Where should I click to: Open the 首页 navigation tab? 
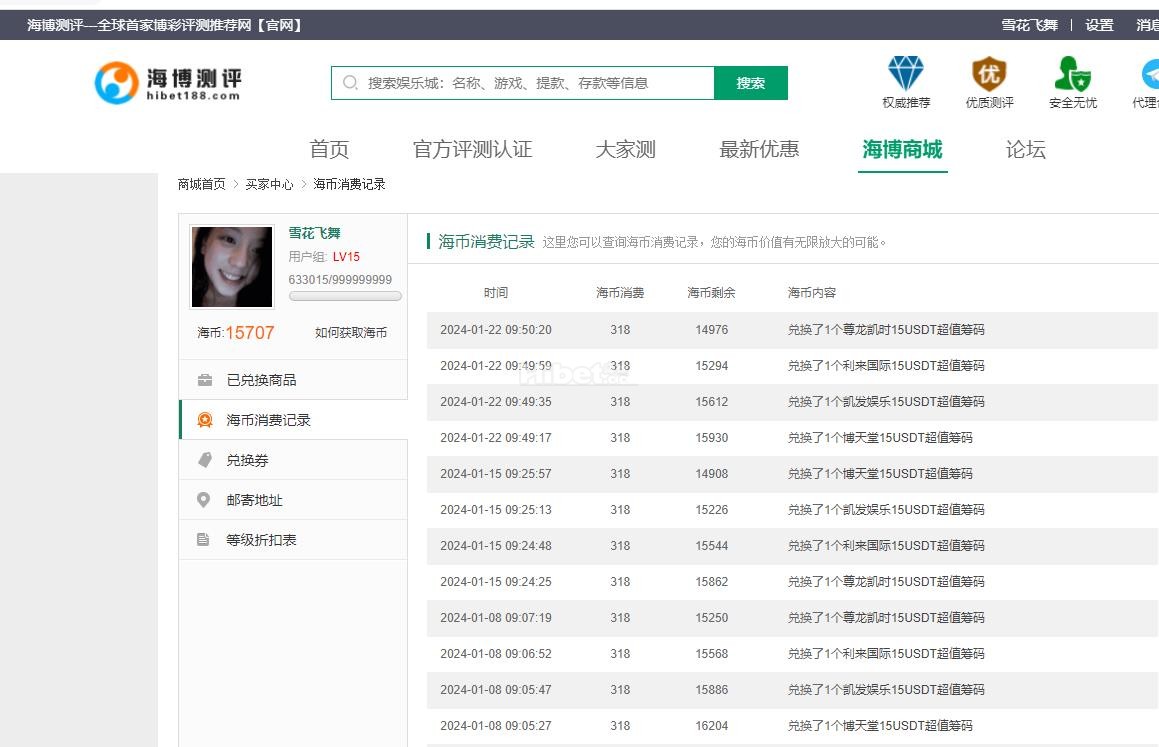click(329, 150)
